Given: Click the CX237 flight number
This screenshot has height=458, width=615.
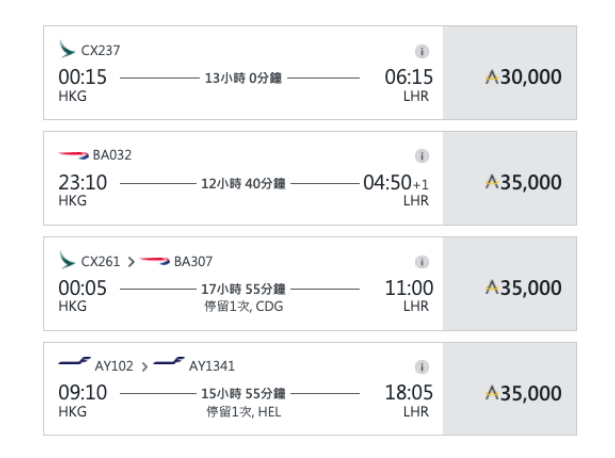Looking at the screenshot, I should (x=103, y=50).
